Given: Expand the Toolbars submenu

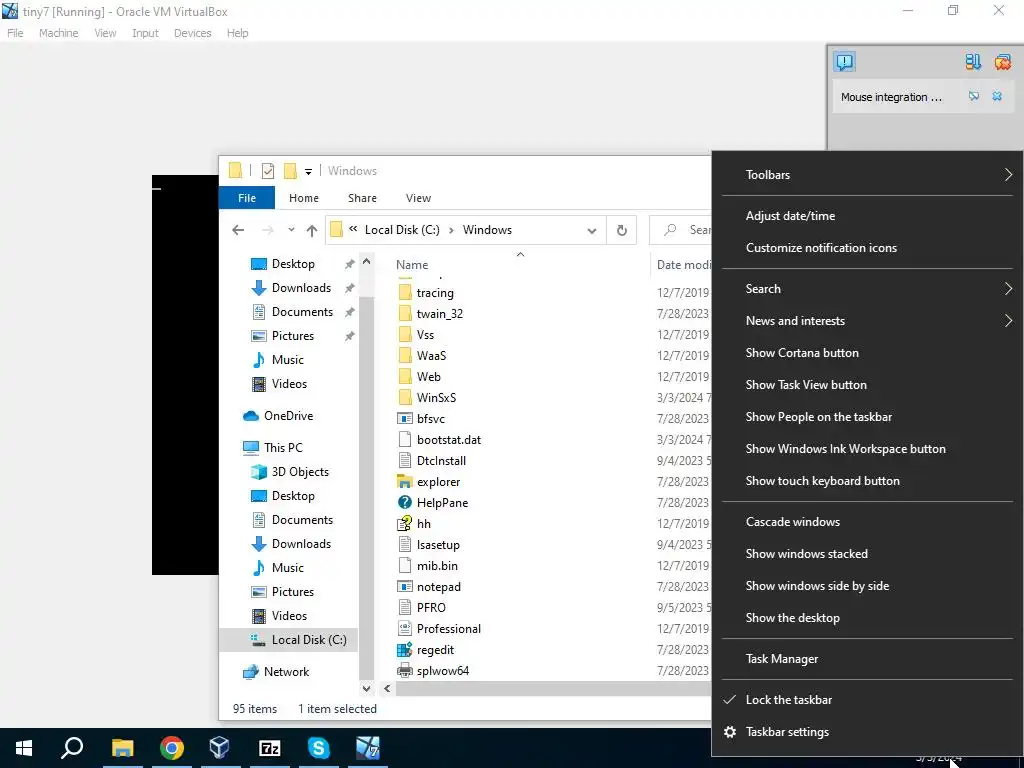Looking at the screenshot, I should pos(867,174).
